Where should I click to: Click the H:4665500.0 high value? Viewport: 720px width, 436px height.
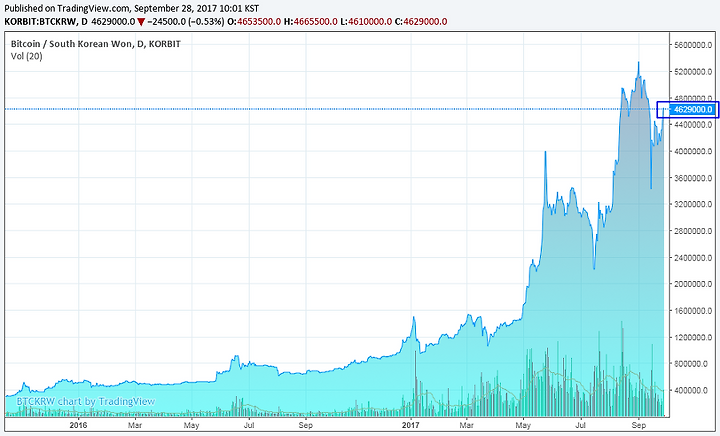[310, 22]
